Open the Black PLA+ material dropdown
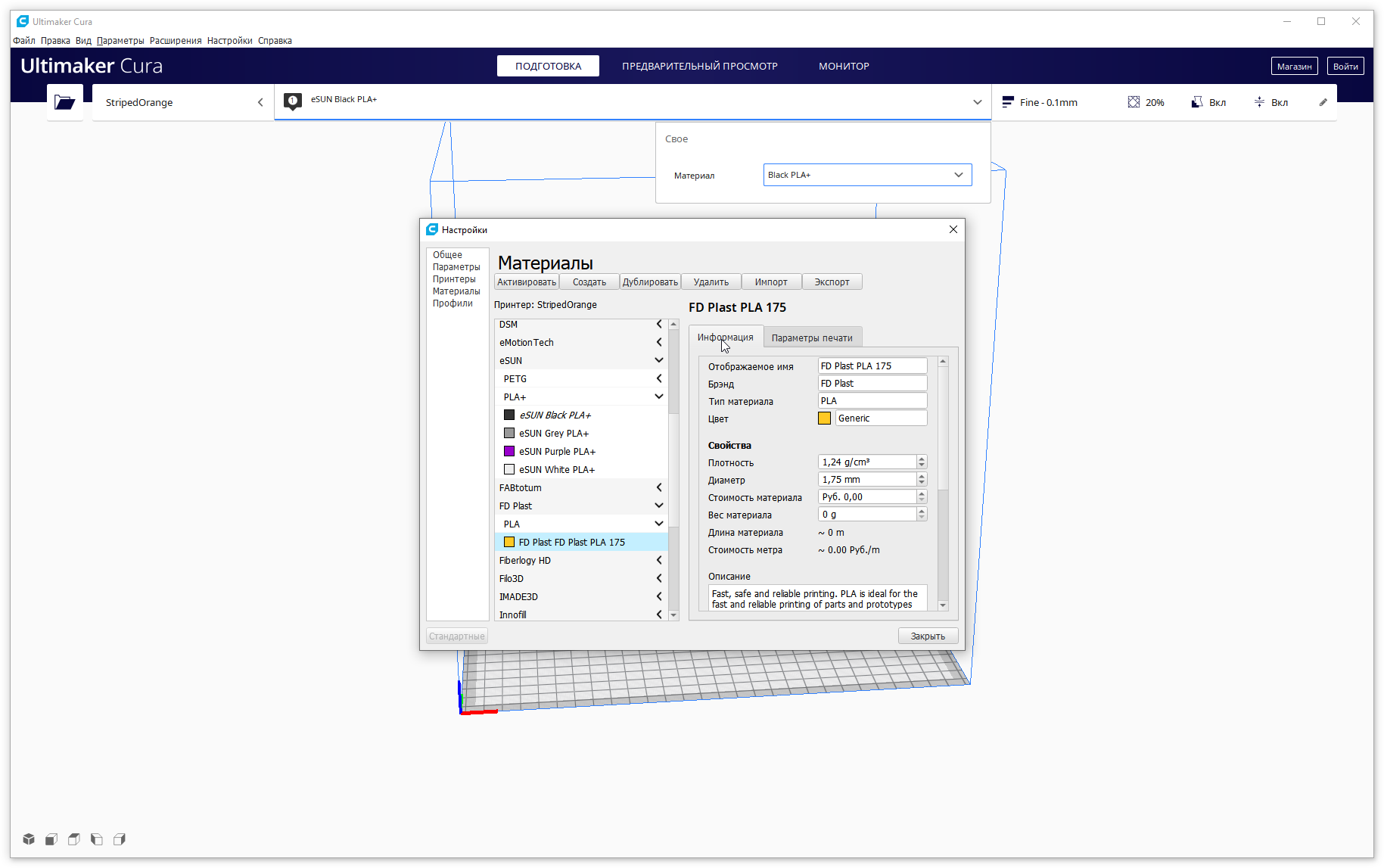Image resolution: width=1384 pixels, height=868 pixels. [867, 175]
